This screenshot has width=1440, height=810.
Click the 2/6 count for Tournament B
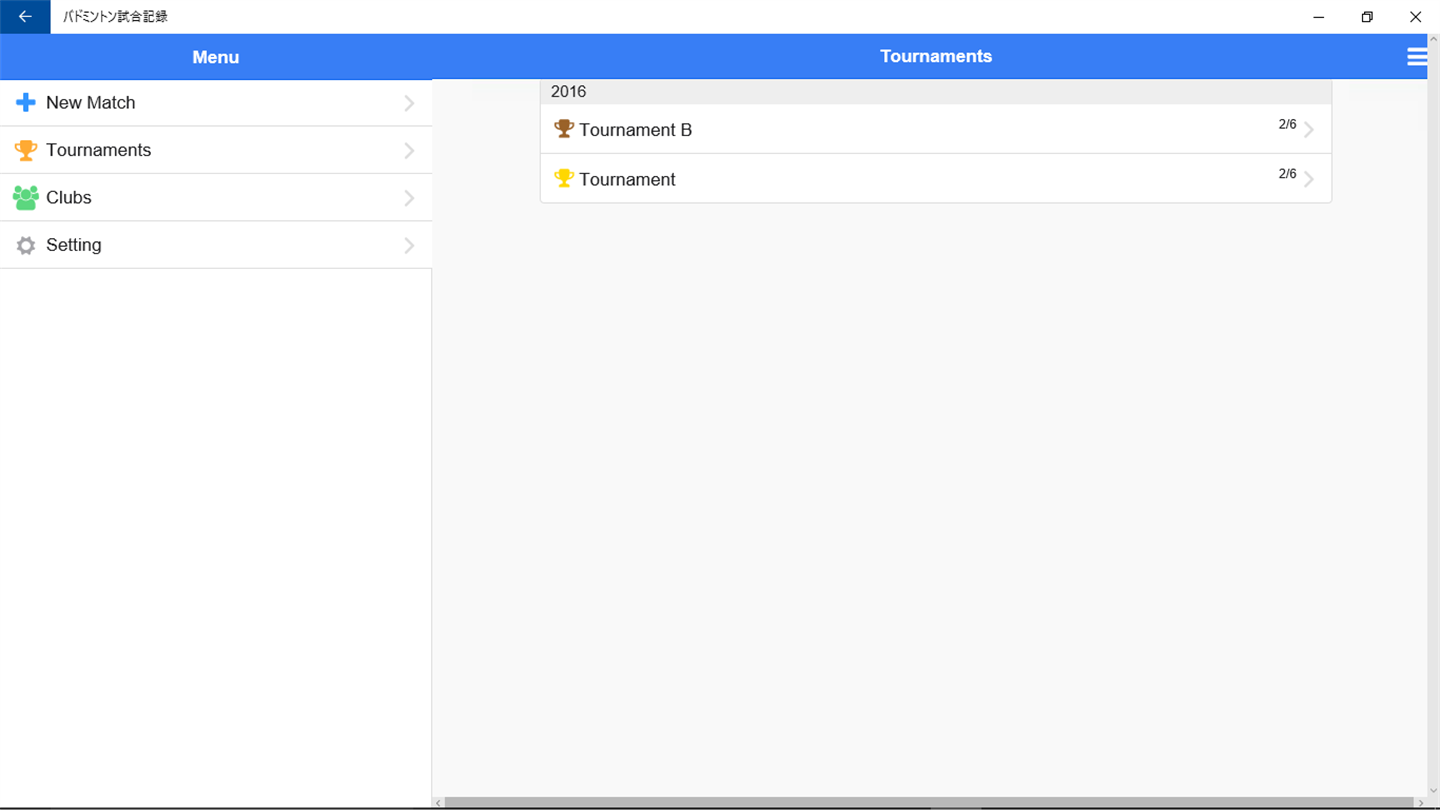(x=1287, y=124)
